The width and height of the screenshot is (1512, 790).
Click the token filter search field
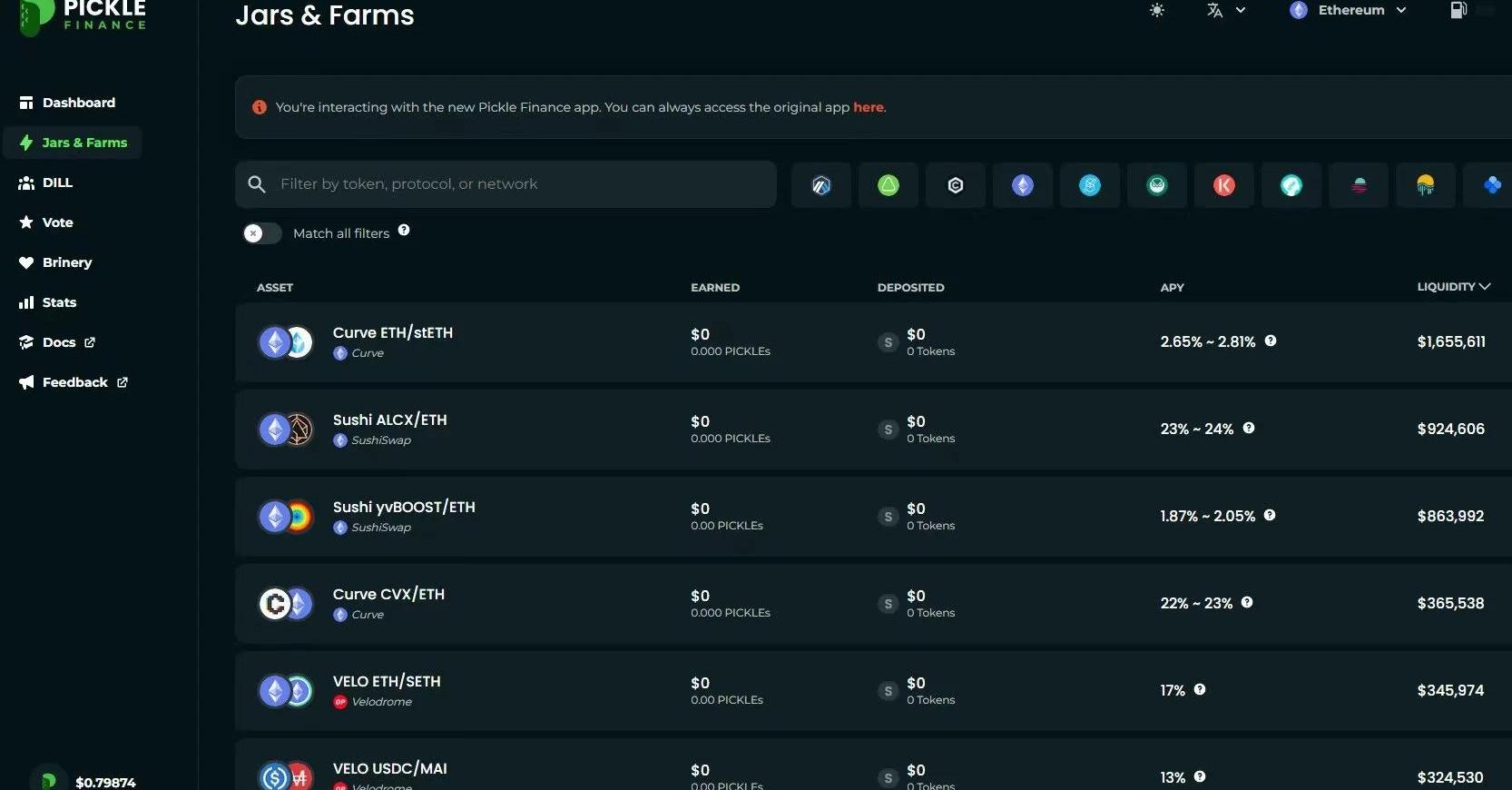pos(517,184)
